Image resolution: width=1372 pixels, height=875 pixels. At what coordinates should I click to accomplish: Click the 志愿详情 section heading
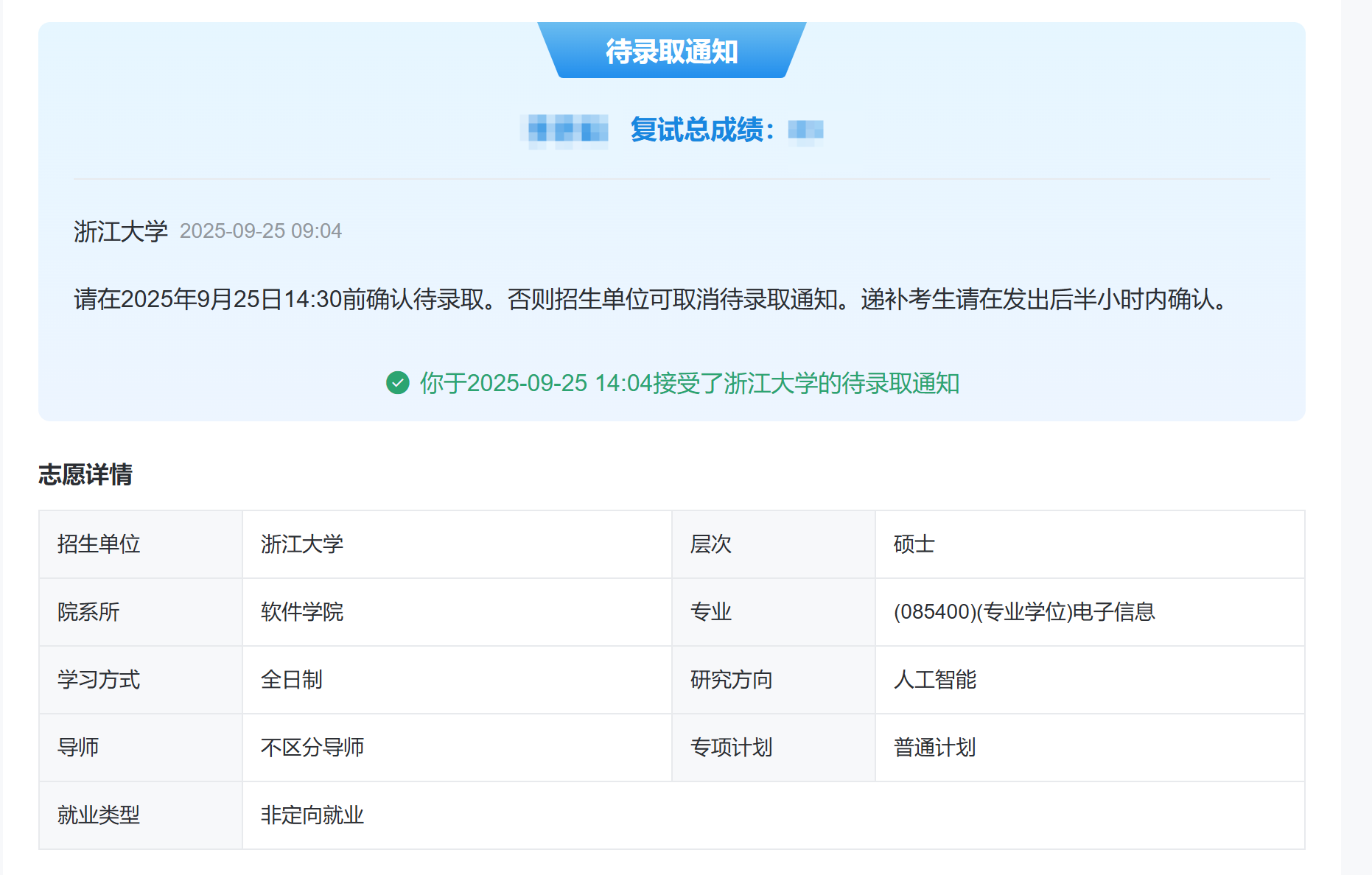point(85,474)
